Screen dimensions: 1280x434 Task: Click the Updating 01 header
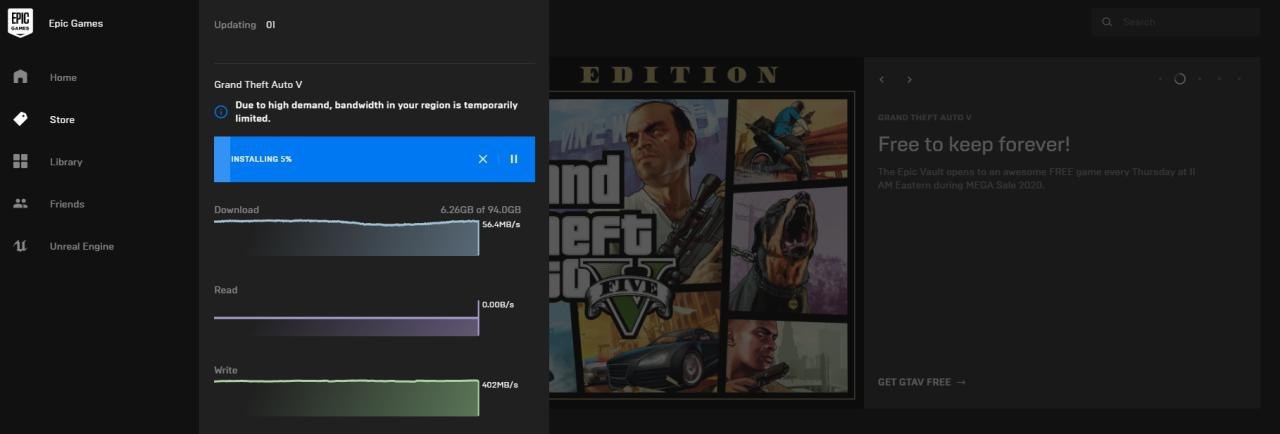coord(245,25)
